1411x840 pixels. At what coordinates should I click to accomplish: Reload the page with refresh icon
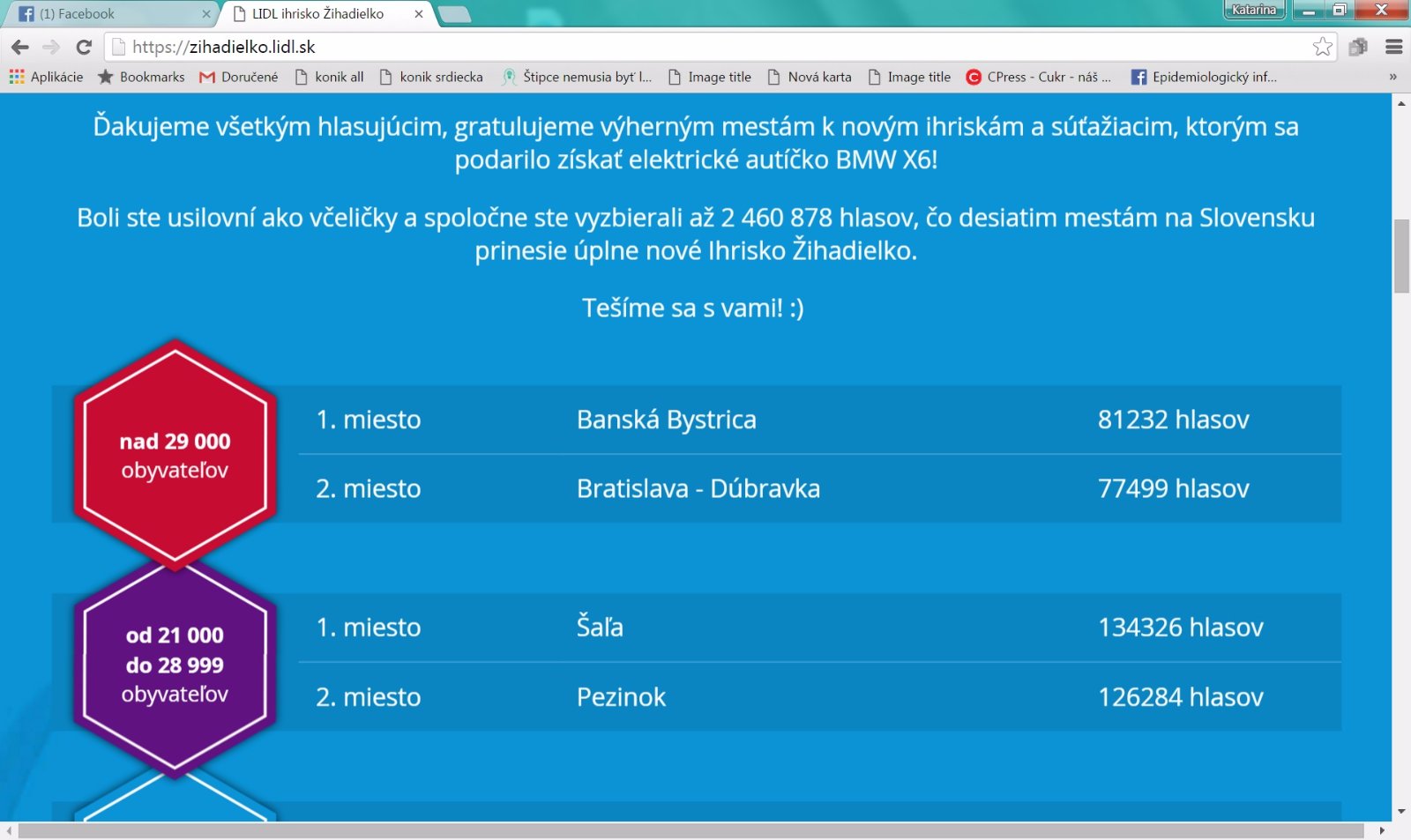coord(84,47)
